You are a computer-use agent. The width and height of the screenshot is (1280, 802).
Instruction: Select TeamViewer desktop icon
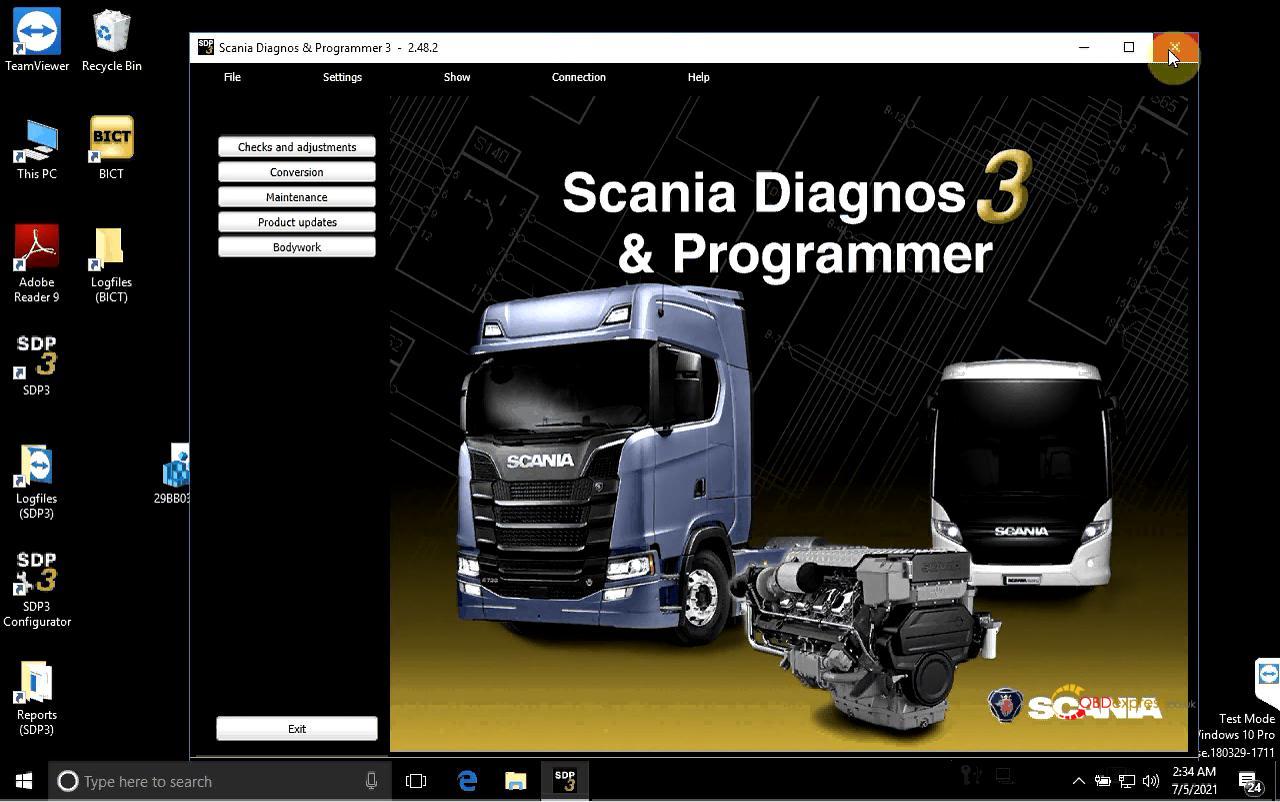[37, 41]
